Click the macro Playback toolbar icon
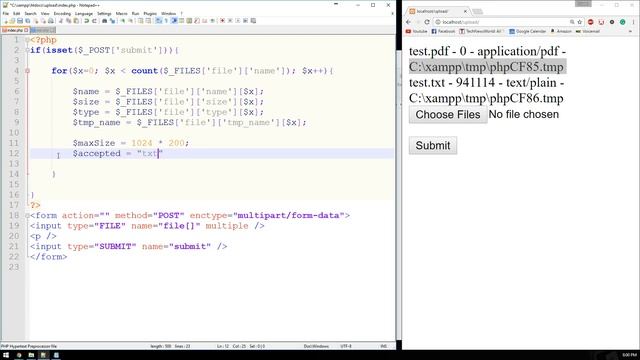640x360 pixels. [238, 21]
